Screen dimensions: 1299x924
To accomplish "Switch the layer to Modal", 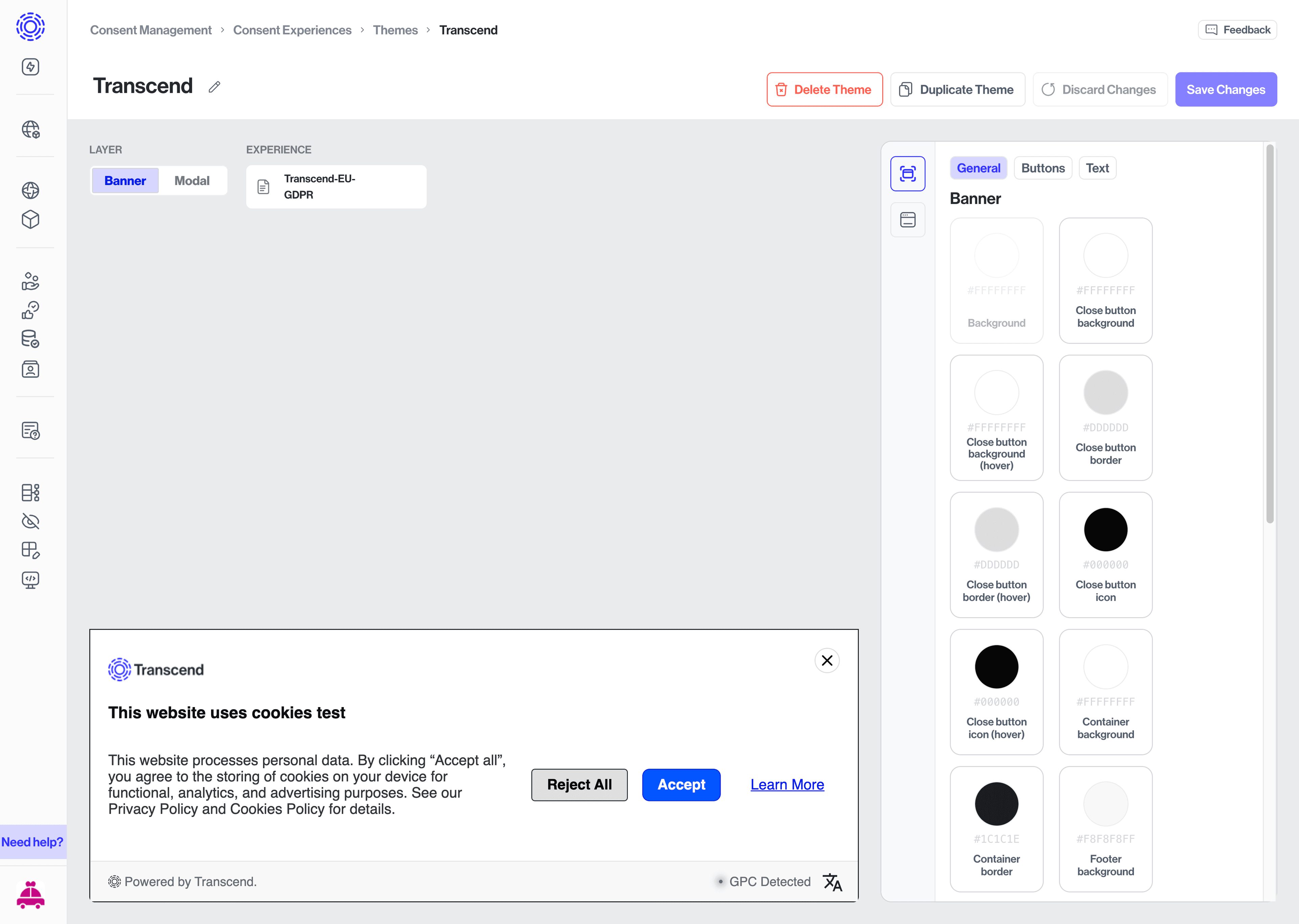I will click(x=192, y=180).
